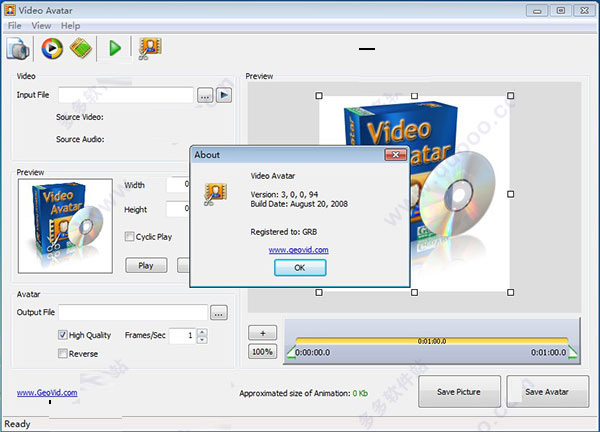Browse for Input File with ellipsis button
Viewport: 600px width, 432px height.
[x=205, y=95]
